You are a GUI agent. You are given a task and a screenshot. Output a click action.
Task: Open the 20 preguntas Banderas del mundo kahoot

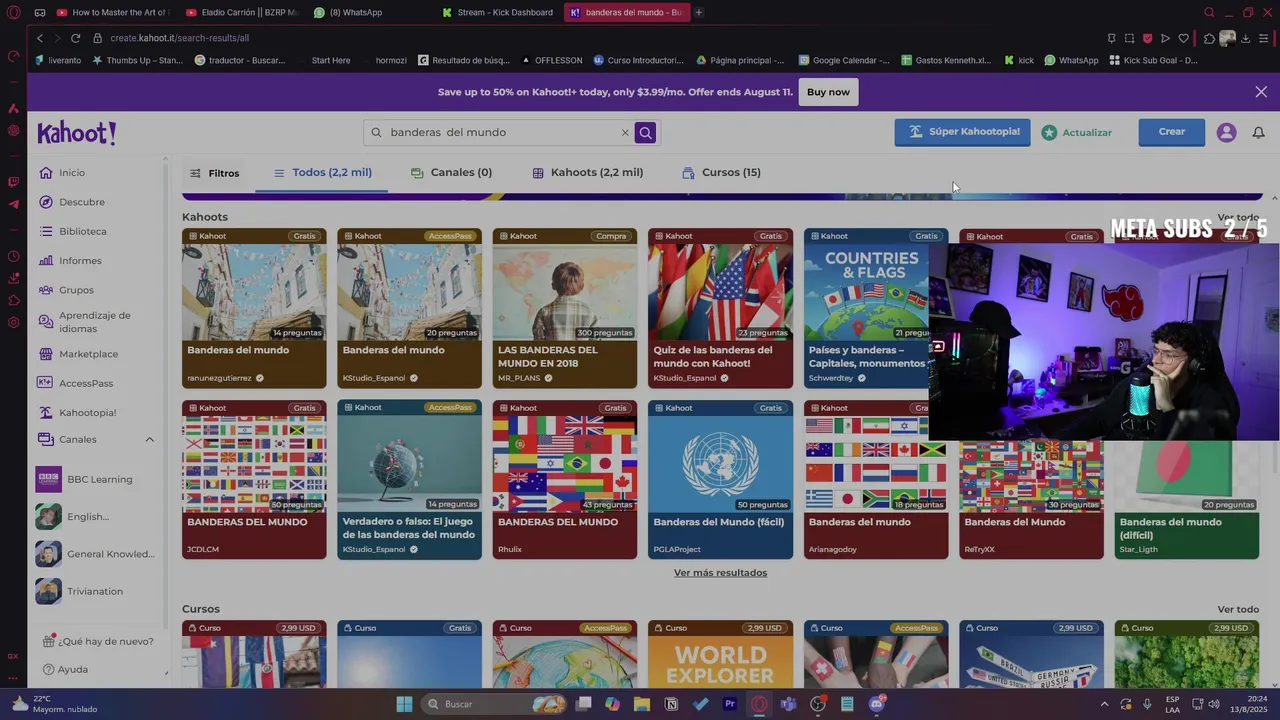[409, 308]
